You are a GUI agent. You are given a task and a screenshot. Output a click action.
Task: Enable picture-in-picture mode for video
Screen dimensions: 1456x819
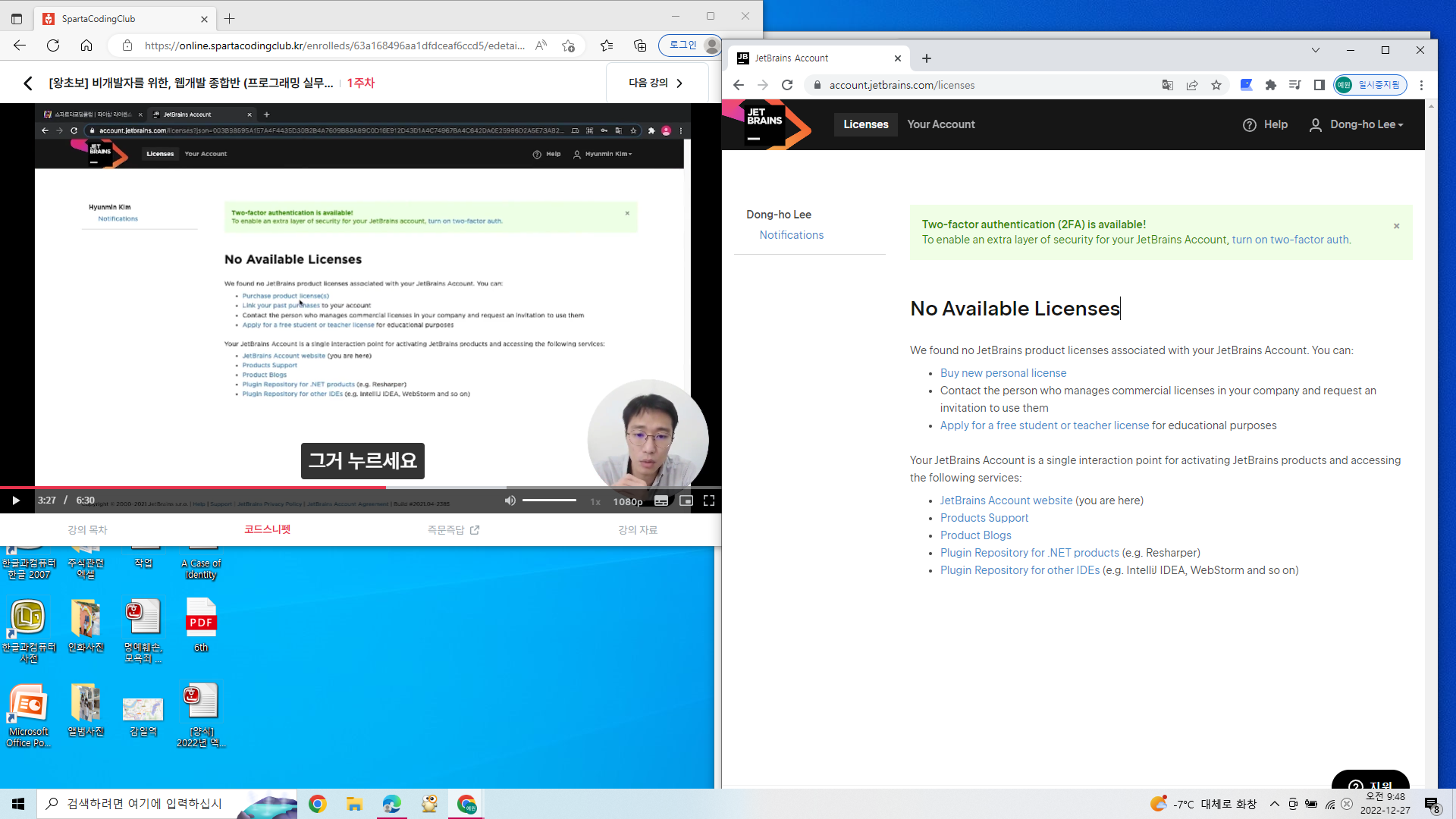686,500
